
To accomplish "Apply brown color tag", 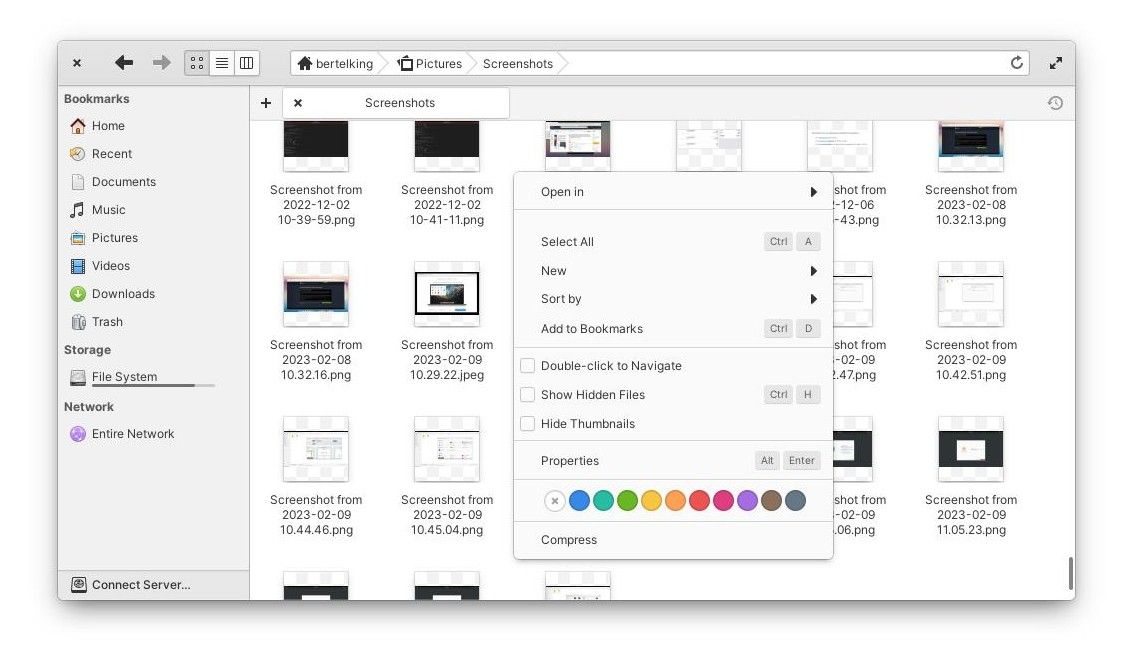I will pyautogui.click(x=771, y=500).
